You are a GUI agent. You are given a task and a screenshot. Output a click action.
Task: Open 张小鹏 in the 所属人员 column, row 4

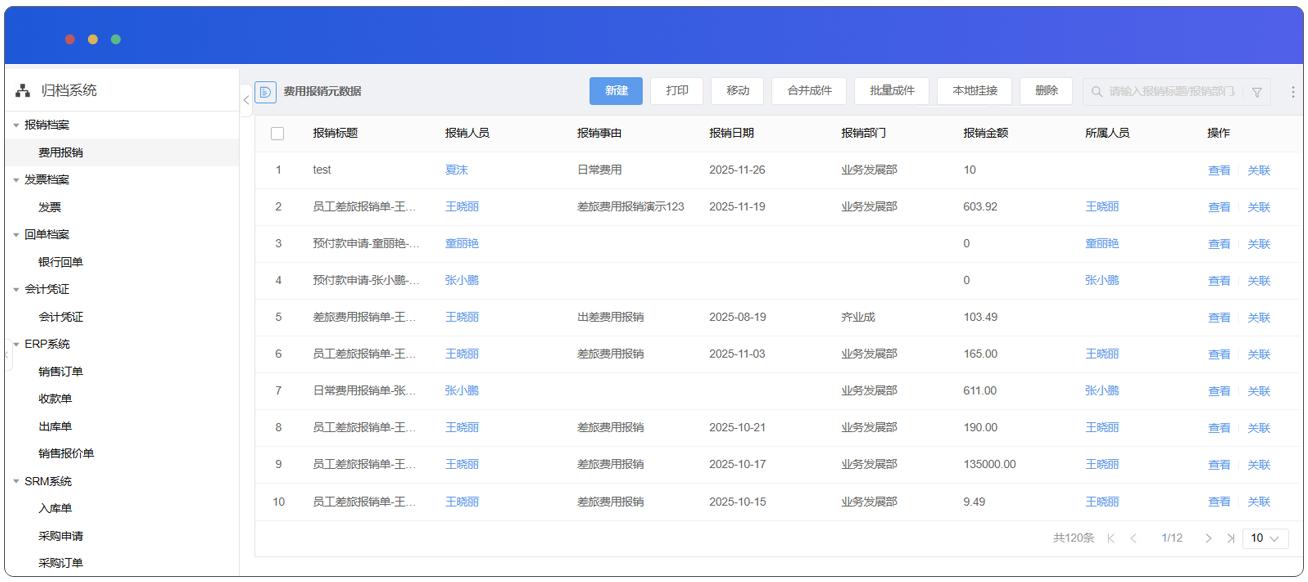[1102, 280]
